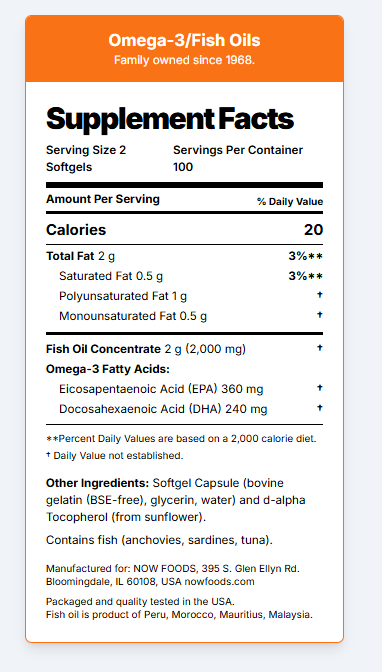Click the dagger symbol beside DHA row

tap(319, 407)
